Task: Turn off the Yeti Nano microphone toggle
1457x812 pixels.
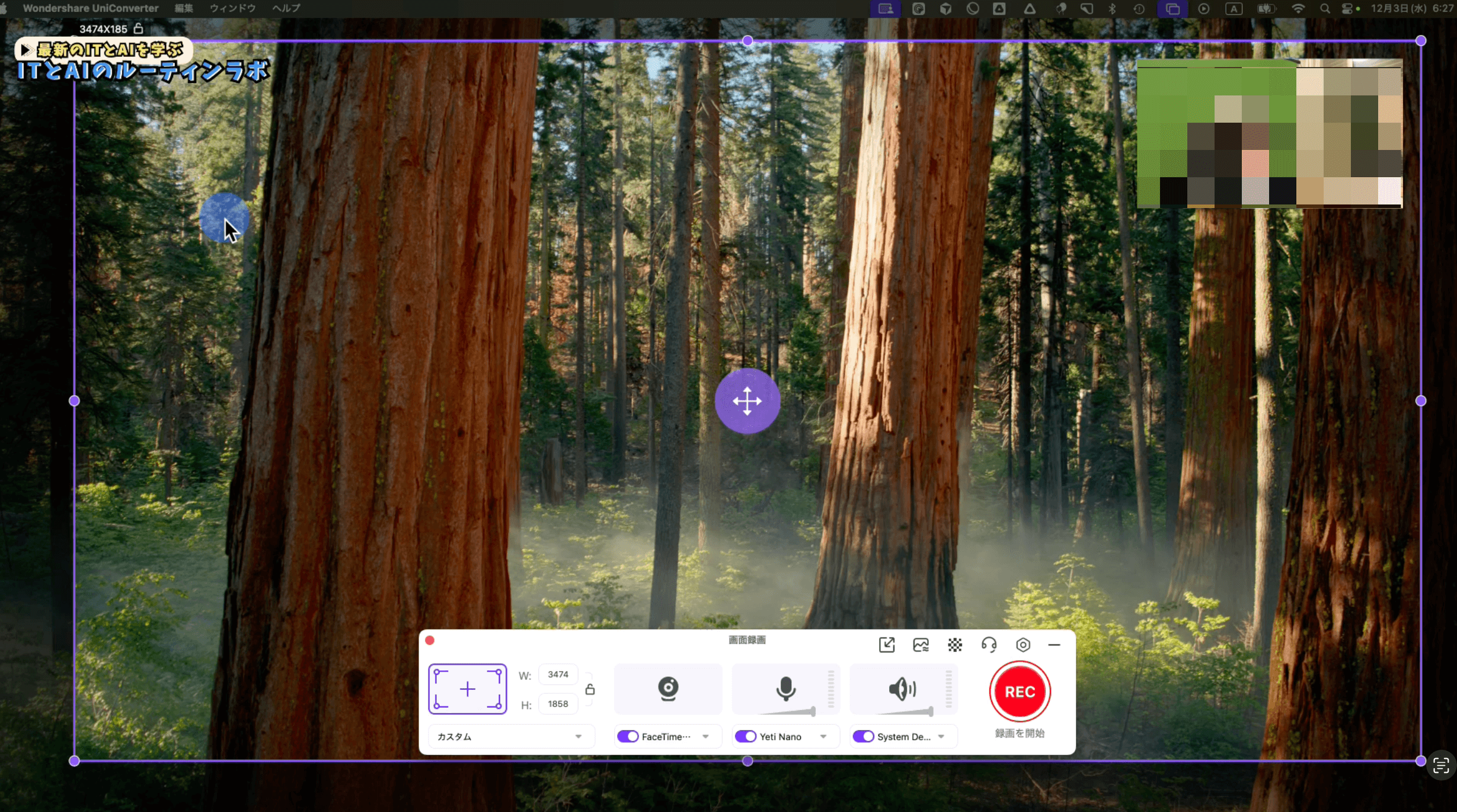Action: (746, 736)
